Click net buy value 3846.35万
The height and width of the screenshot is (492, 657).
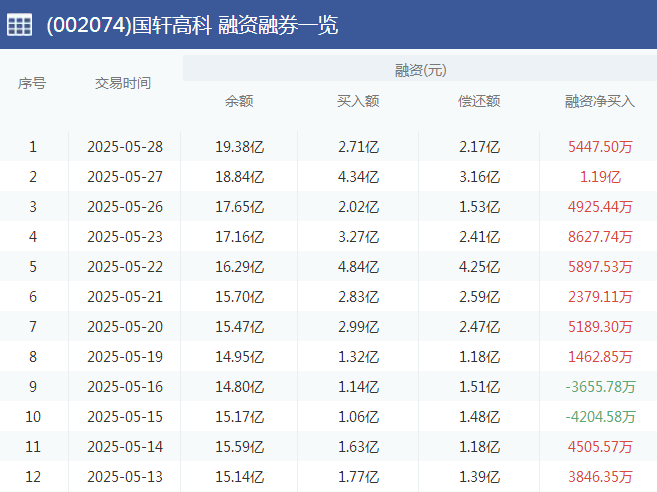pos(600,477)
